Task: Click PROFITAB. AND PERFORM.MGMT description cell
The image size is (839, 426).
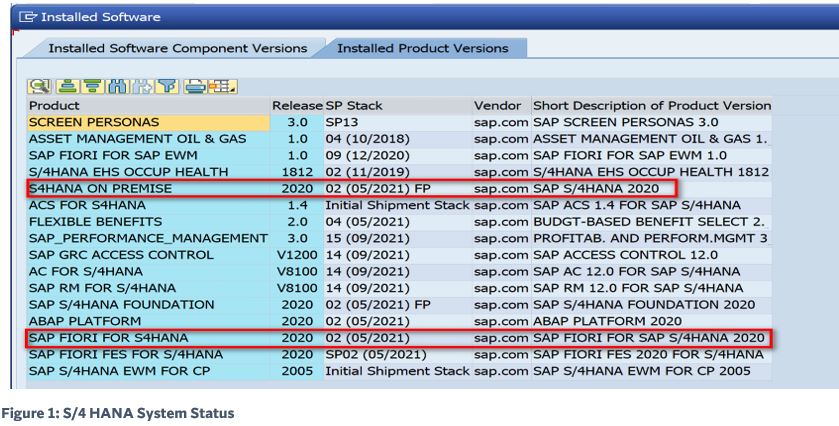Action: [x=651, y=238]
